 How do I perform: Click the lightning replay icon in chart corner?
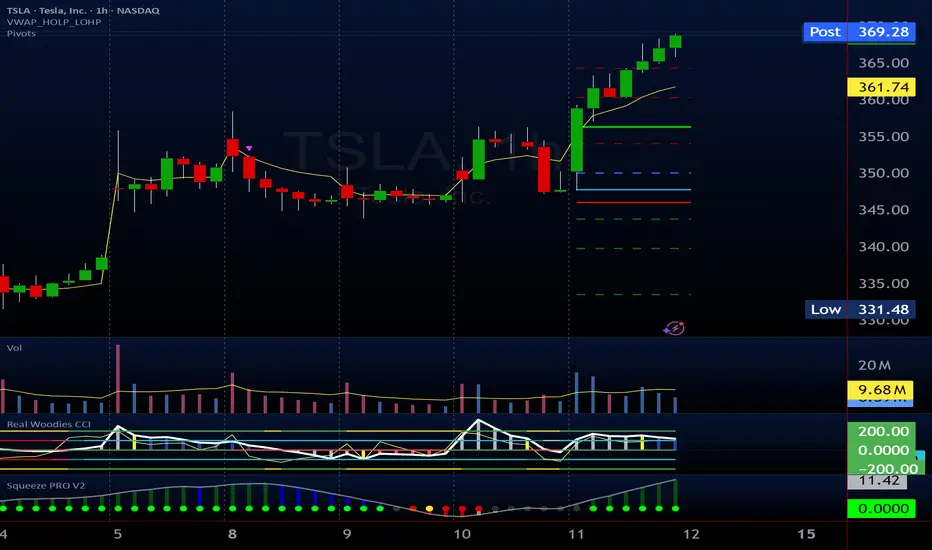674,328
